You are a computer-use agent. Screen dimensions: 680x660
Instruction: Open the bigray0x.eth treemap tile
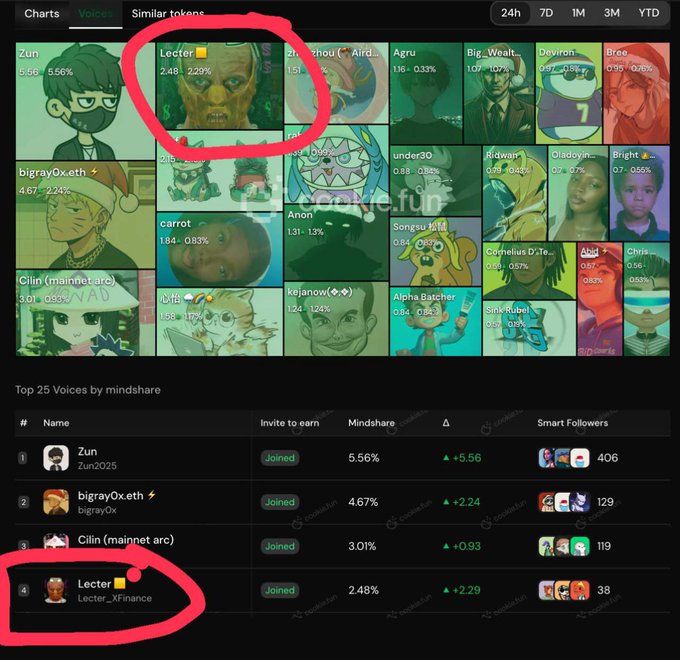coord(85,215)
